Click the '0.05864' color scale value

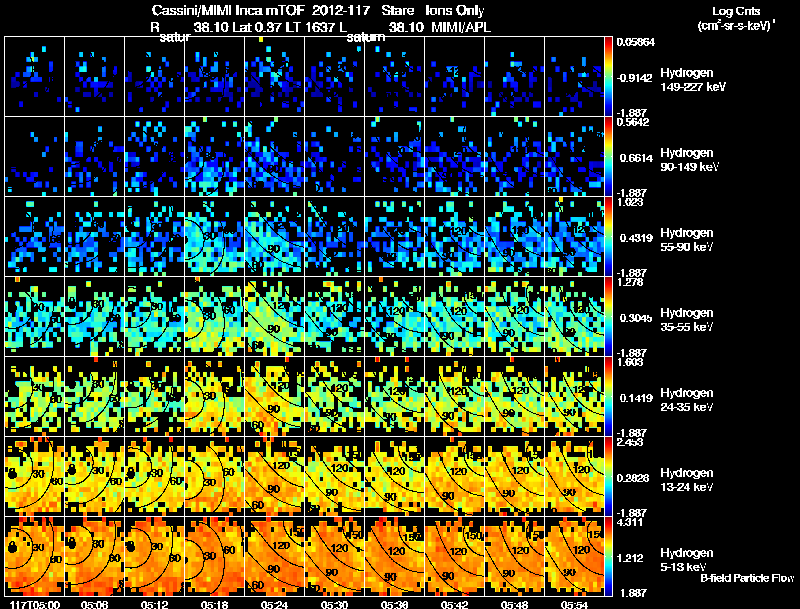point(636,42)
